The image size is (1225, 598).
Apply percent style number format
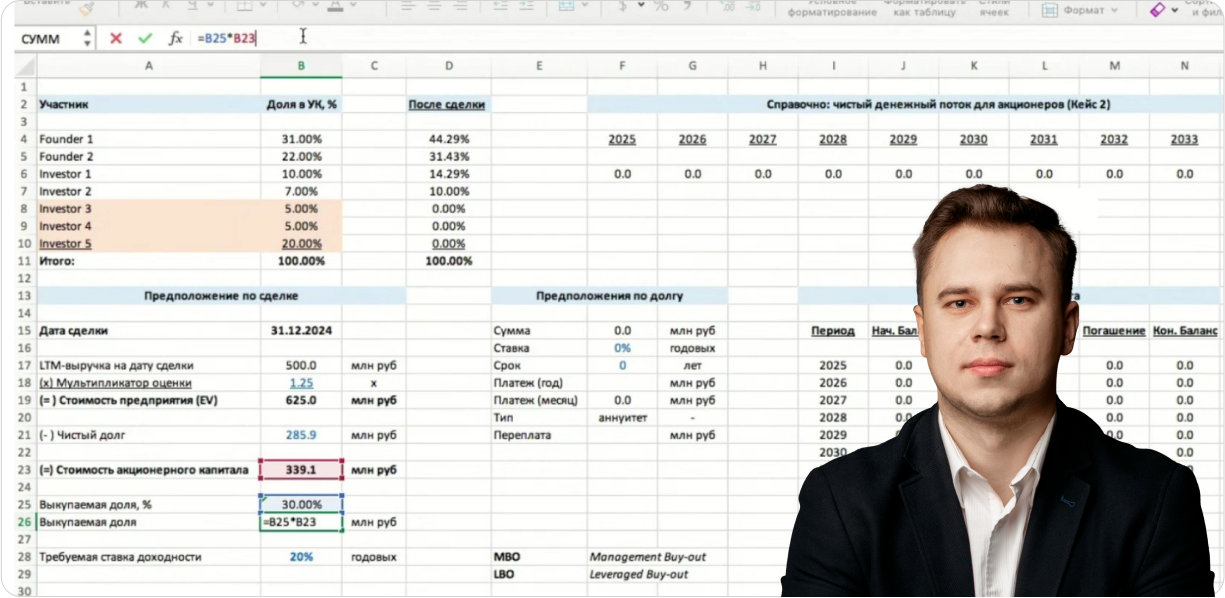660,7
